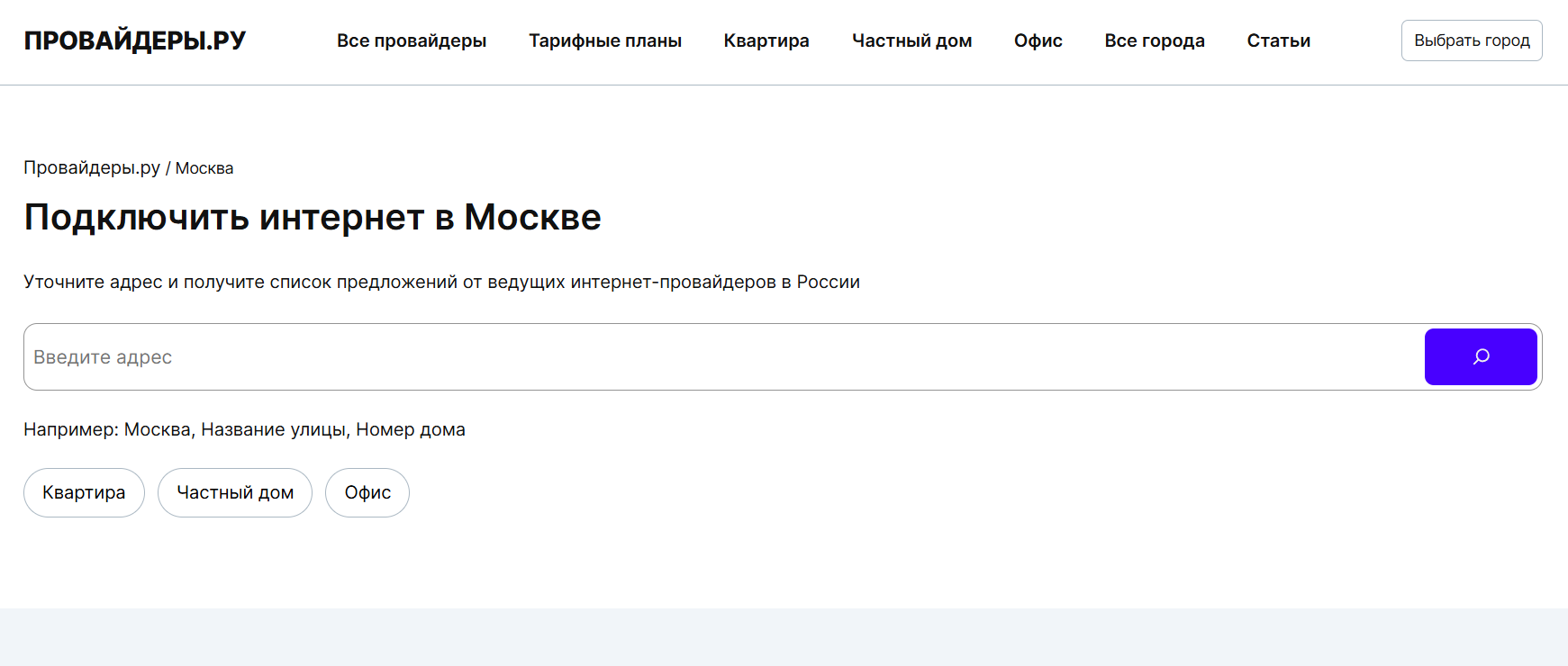Click the 'Подключить интернет в Москве' heading
This screenshot has height=666, width=1568.
pyautogui.click(x=313, y=217)
